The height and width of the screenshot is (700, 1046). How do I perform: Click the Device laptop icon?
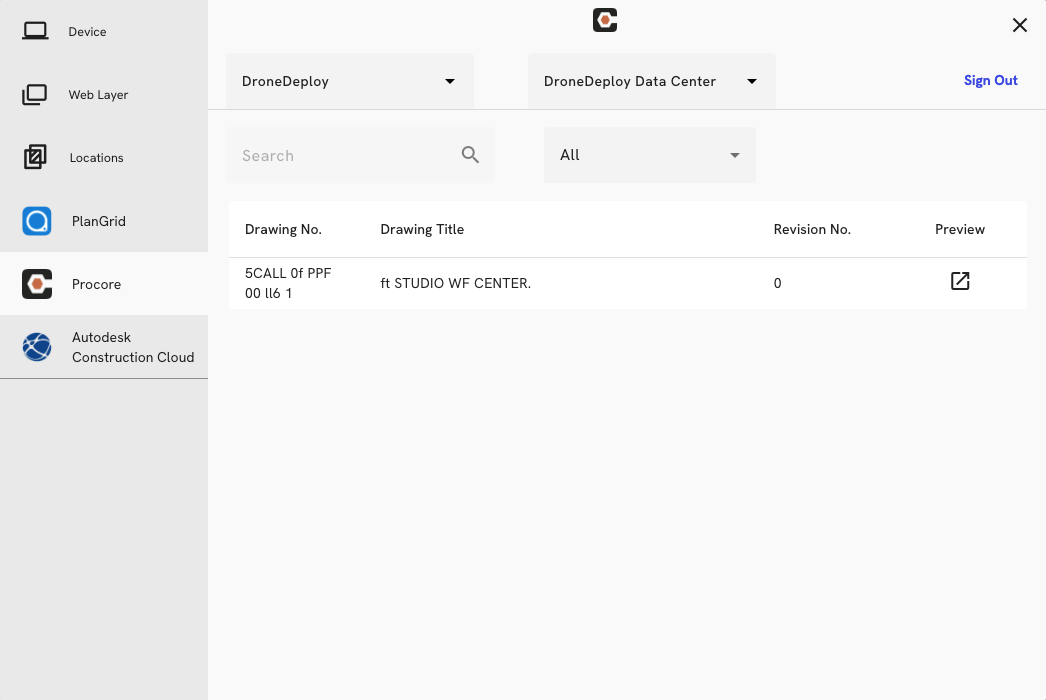pos(35,31)
